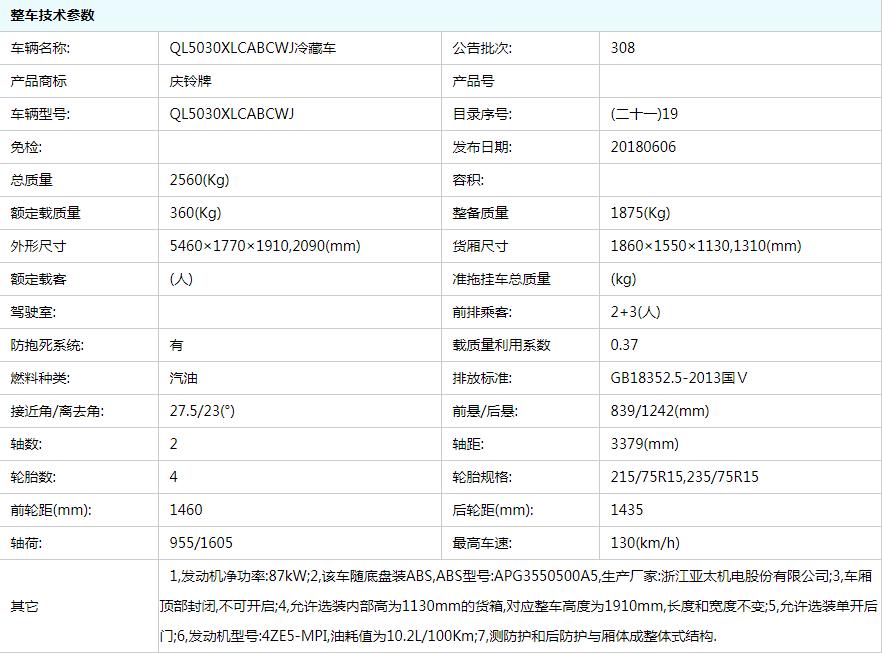882x653 pixels.
Task: Click wheelbase value 3379(mm)
Action: pos(644,444)
